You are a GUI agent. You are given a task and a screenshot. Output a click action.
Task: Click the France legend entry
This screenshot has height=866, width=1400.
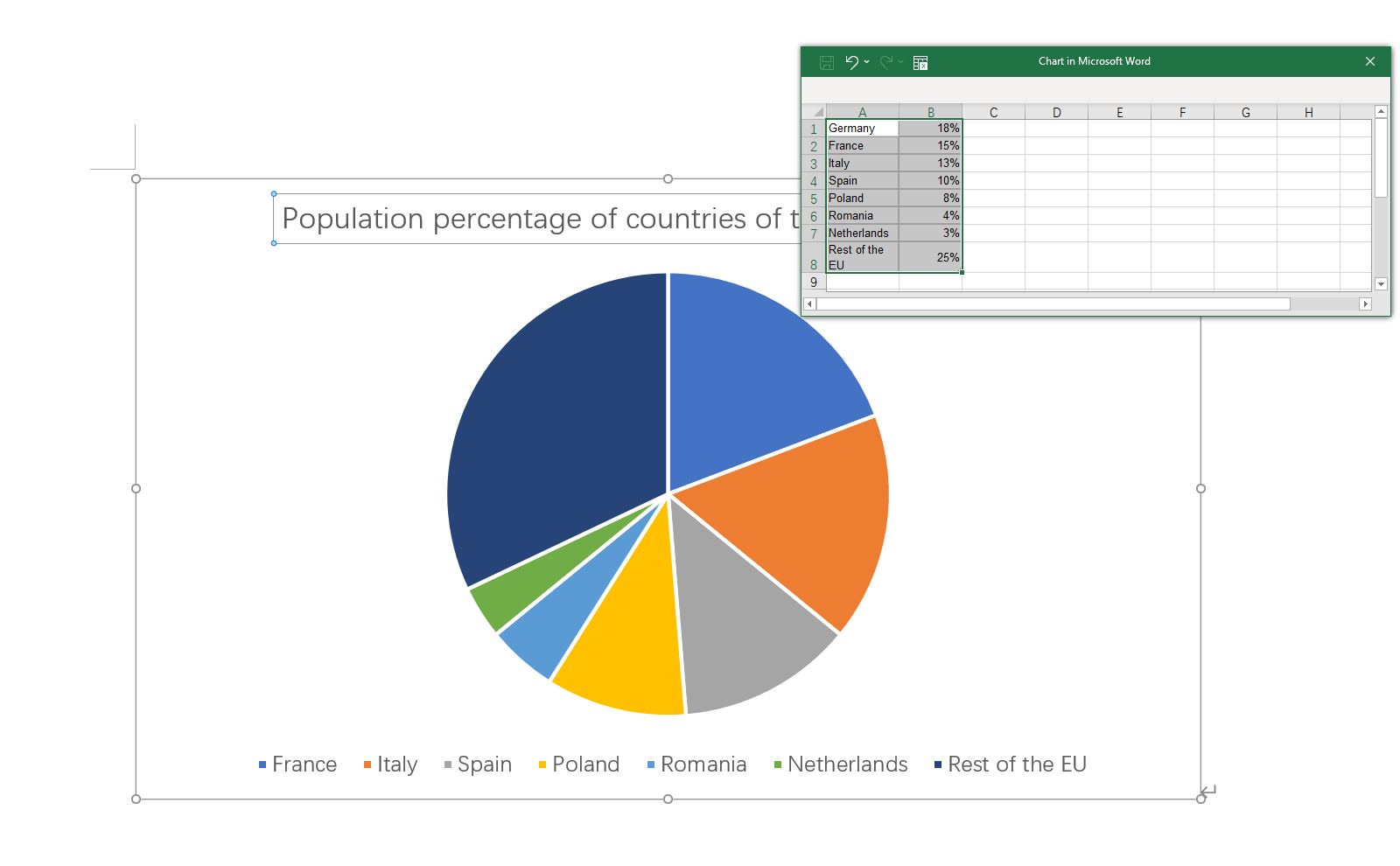click(297, 765)
